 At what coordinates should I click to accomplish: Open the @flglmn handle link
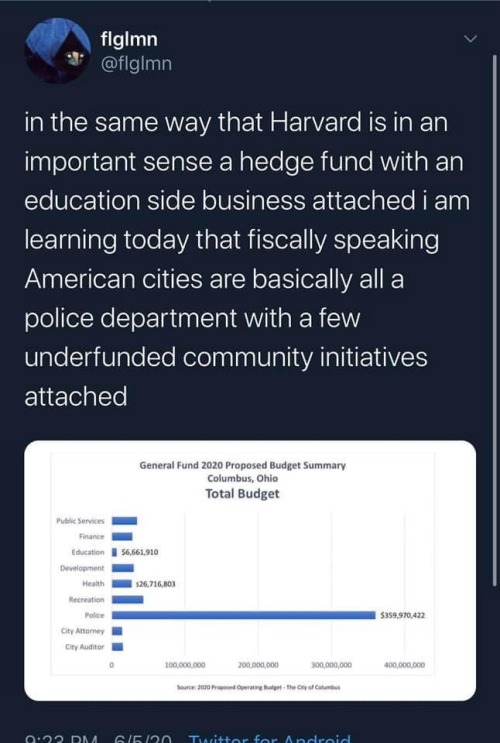coord(136,63)
